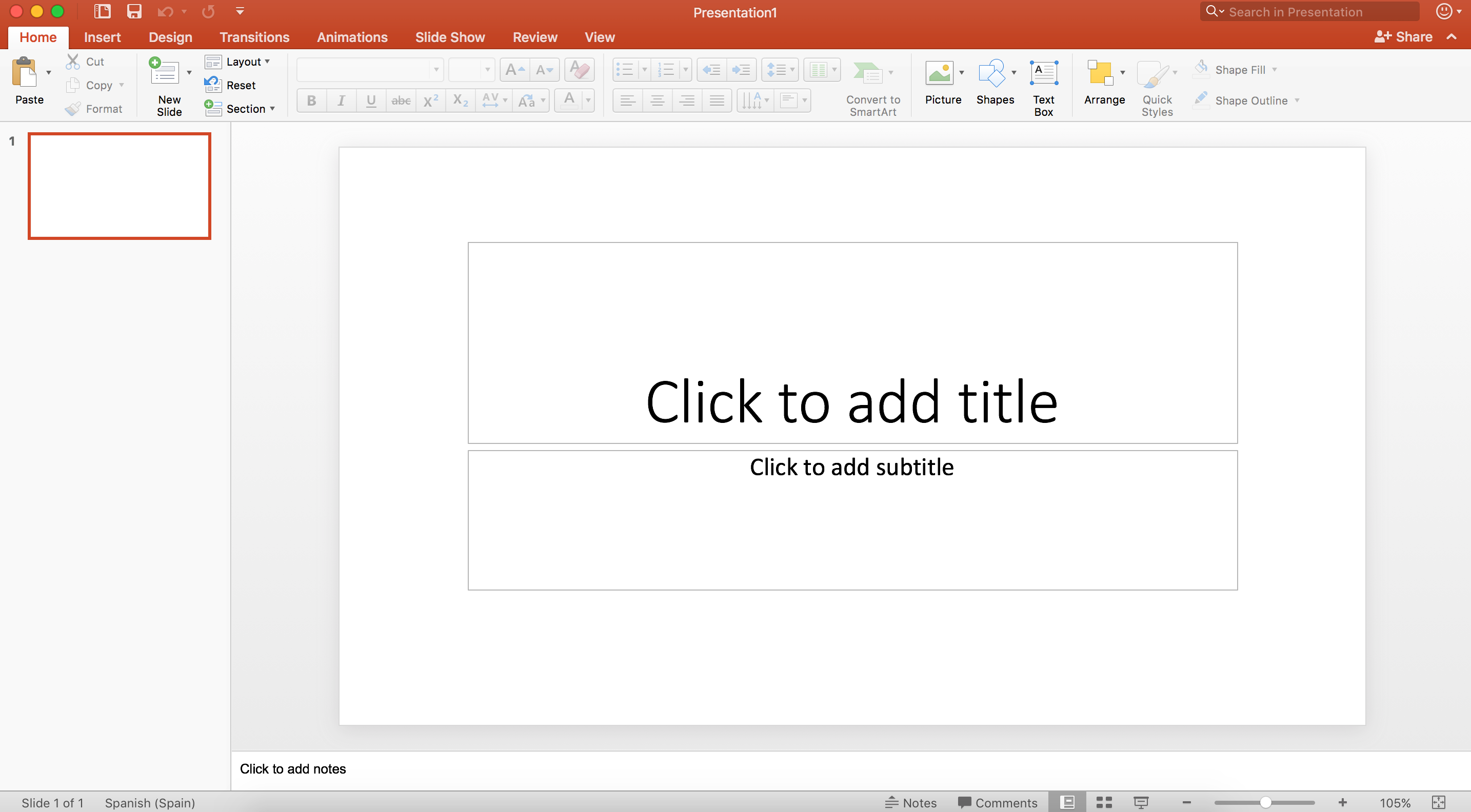Screen dimensions: 1471x812
Task: Click Fit slide to window icon
Action: [1438, 802]
